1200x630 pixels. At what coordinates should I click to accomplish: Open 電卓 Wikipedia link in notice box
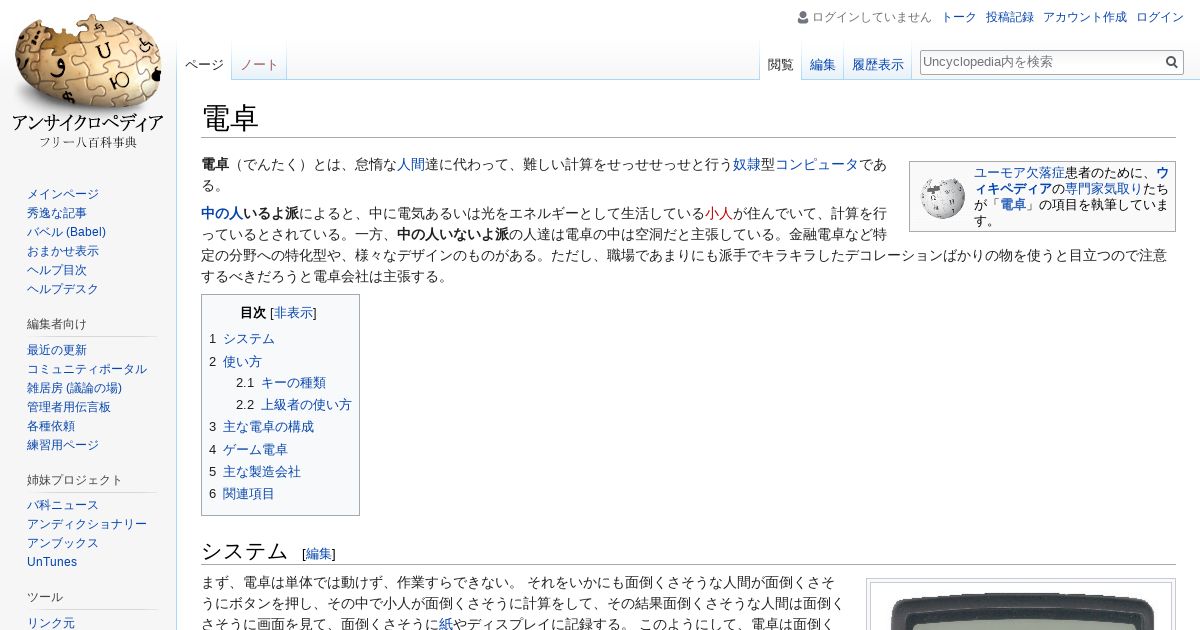coord(1013,204)
